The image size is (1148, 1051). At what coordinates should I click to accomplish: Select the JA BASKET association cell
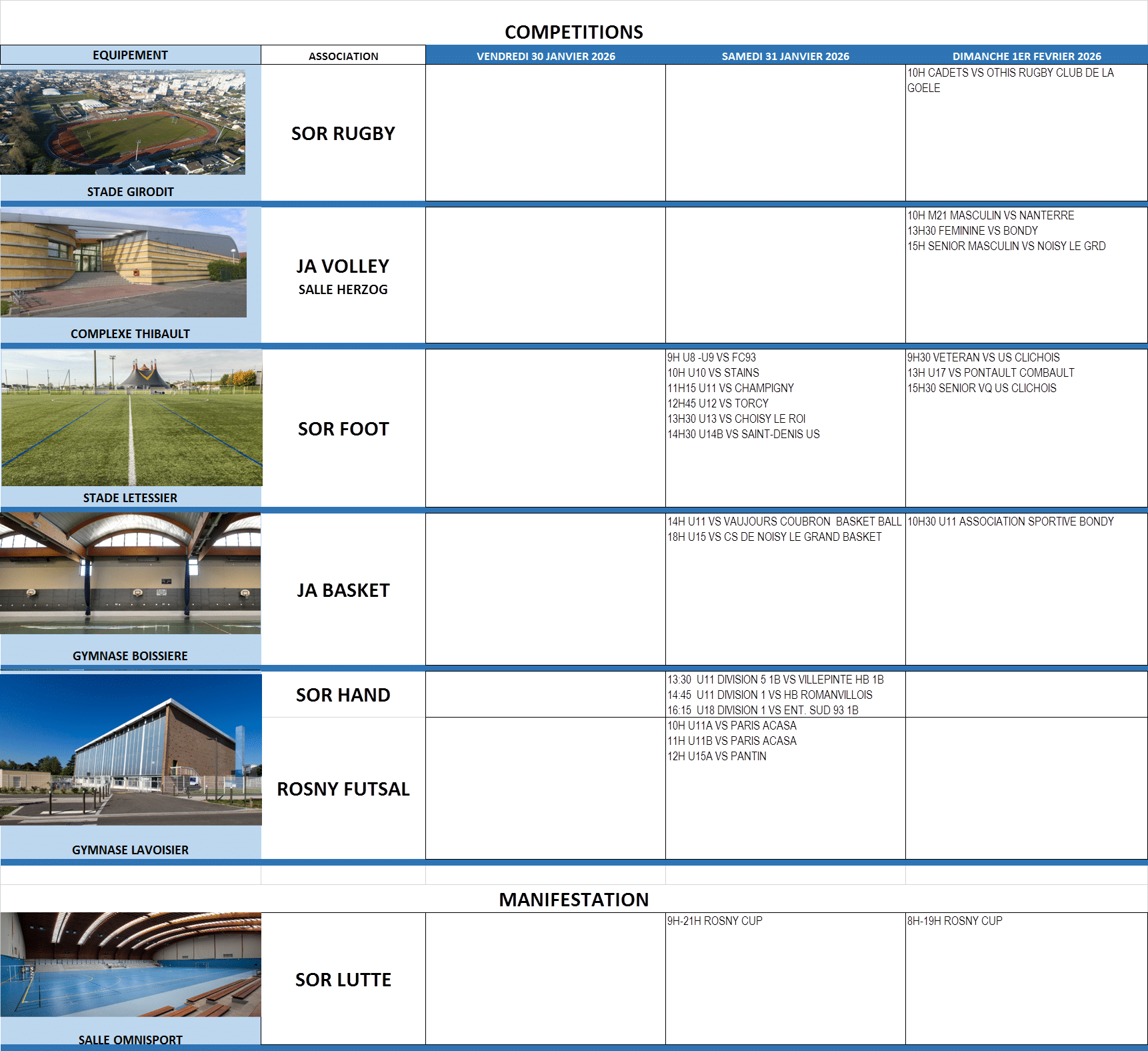[343, 590]
